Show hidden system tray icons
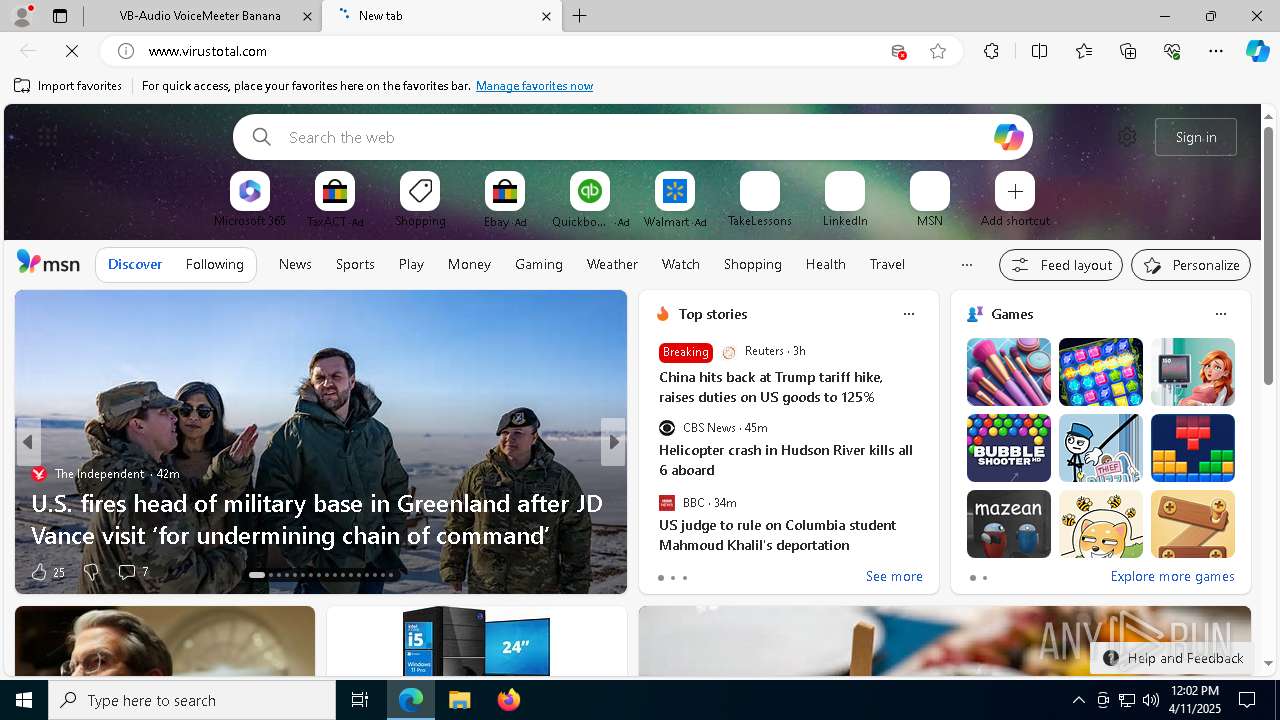 click(1078, 700)
